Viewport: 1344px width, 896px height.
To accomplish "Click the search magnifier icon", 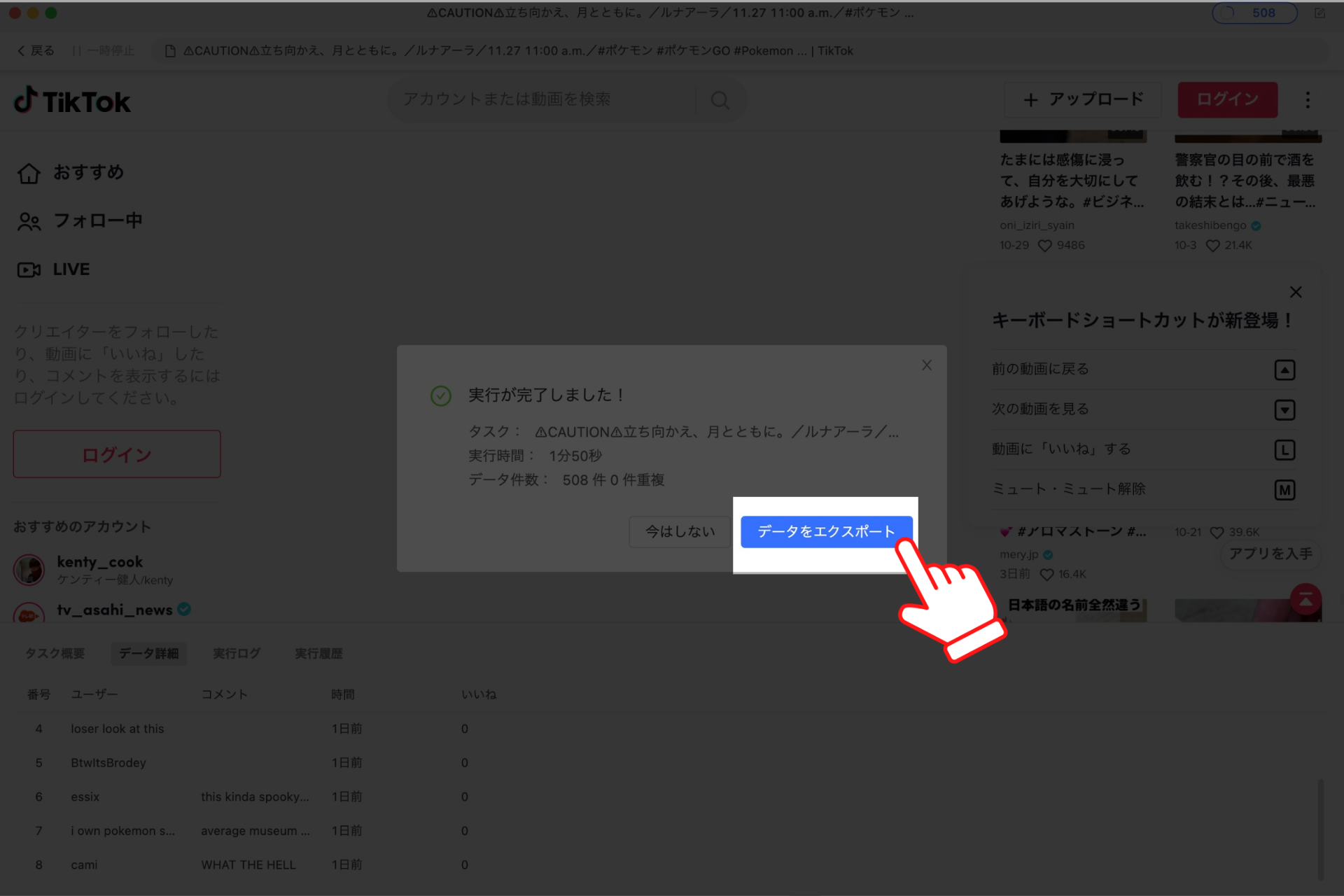I will point(720,100).
